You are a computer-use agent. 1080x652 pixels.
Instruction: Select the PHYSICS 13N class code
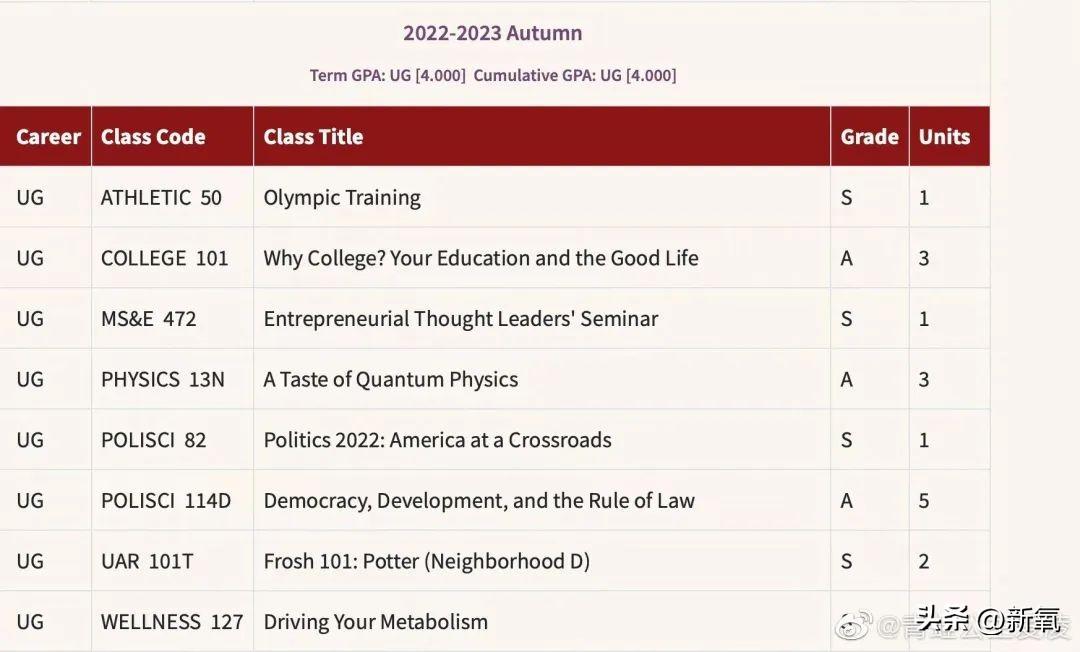pyautogui.click(x=163, y=380)
